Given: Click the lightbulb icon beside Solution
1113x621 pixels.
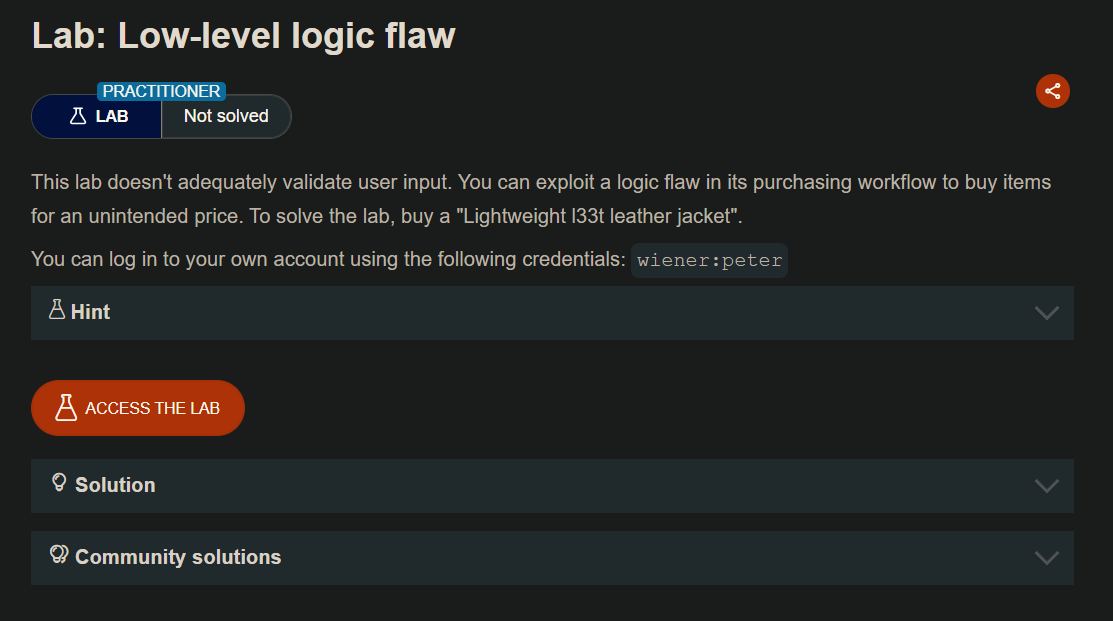Looking at the screenshot, I should (59, 483).
